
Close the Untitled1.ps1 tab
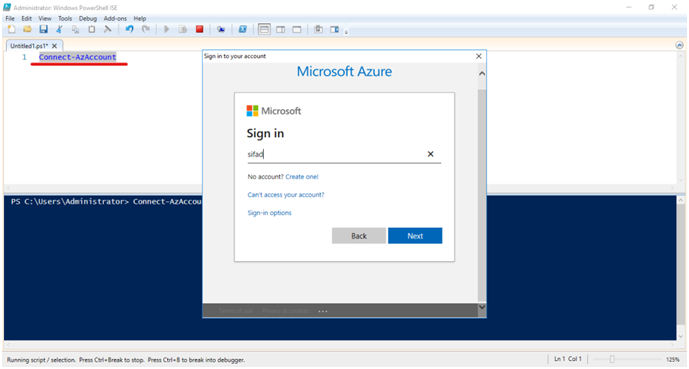[54, 46]
